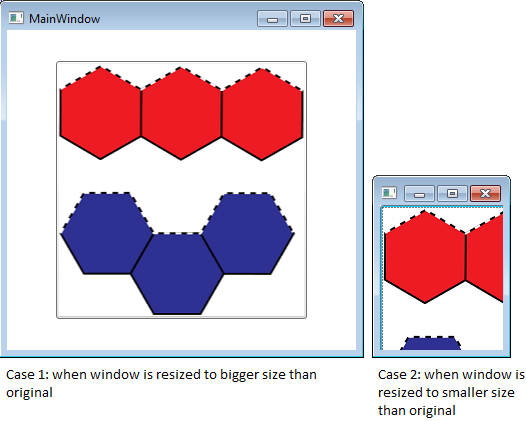Click the small window's app icon
The height and width of the screenshot is (421, 526).
pos(389,193)
